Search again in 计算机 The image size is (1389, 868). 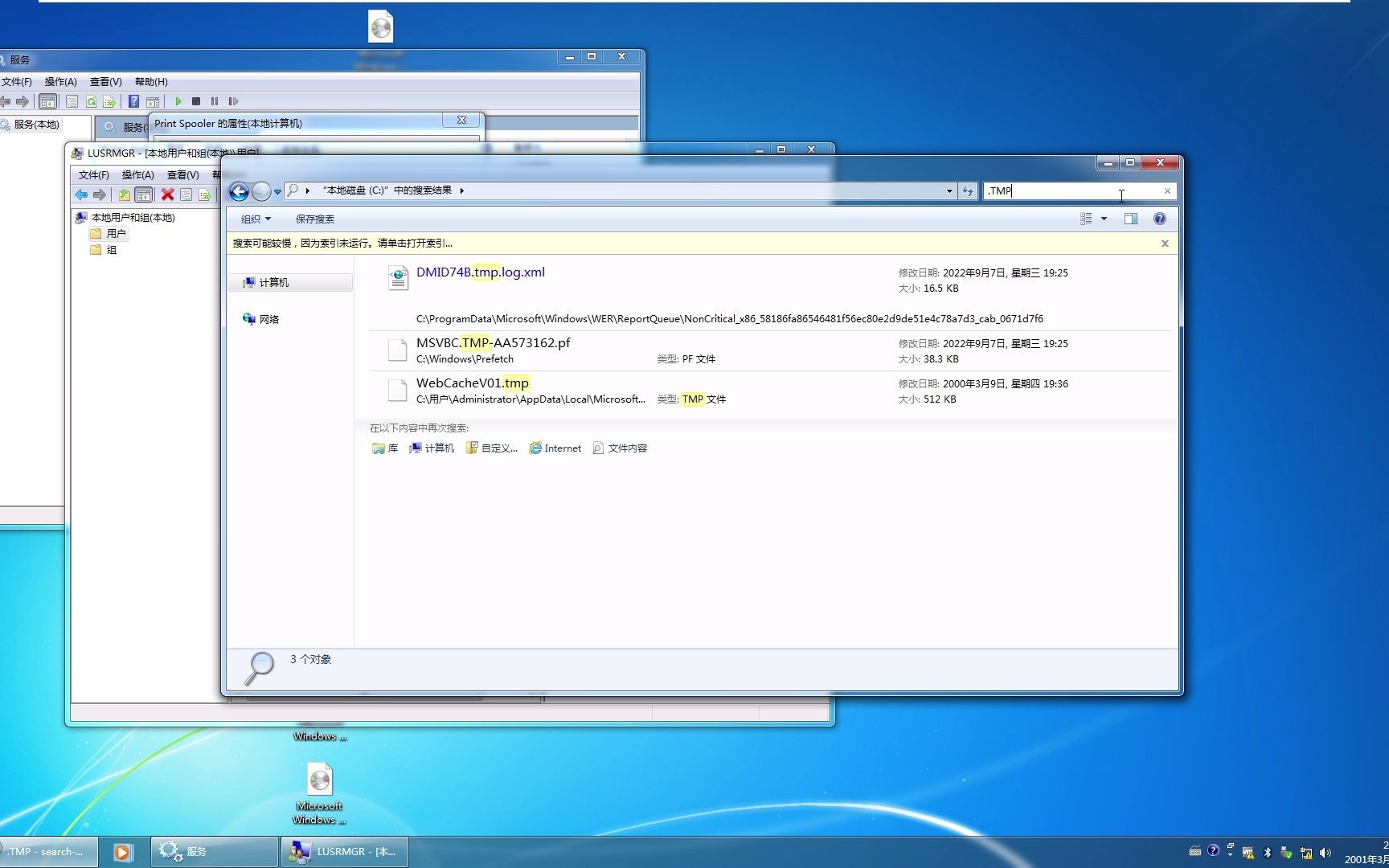tap(432, 448)
